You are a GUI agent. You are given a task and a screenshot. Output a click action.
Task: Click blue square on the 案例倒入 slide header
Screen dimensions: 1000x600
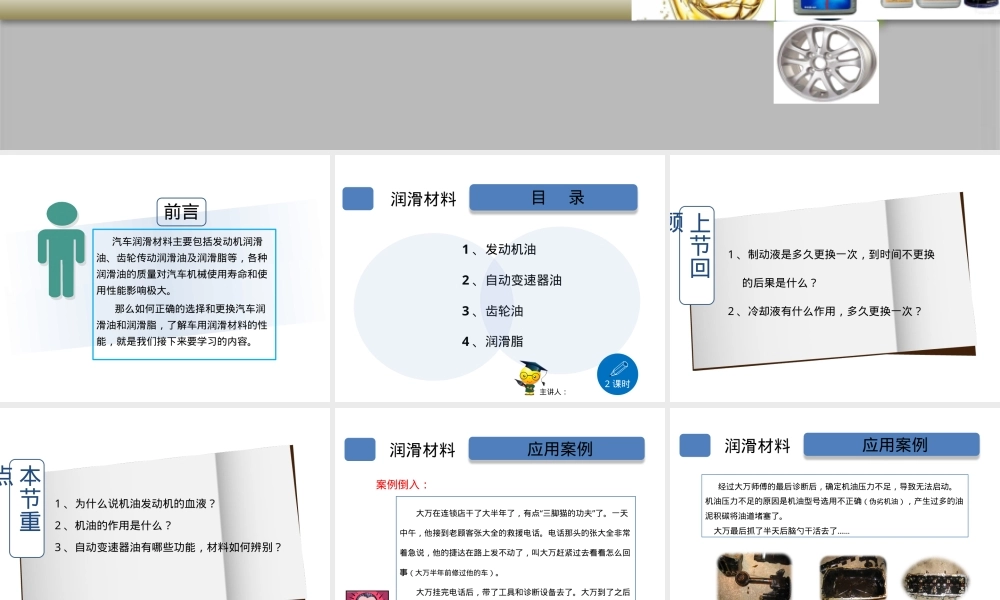coord(360,450)
